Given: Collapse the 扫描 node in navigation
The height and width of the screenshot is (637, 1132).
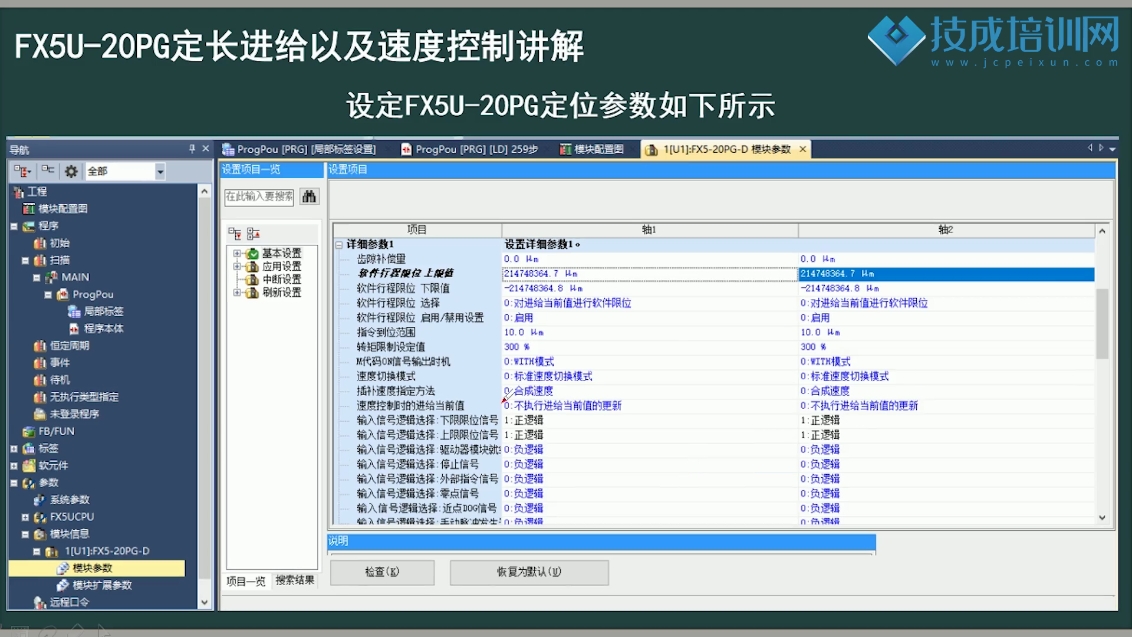Looking at the screenshot, I should (x=25, y=260).
